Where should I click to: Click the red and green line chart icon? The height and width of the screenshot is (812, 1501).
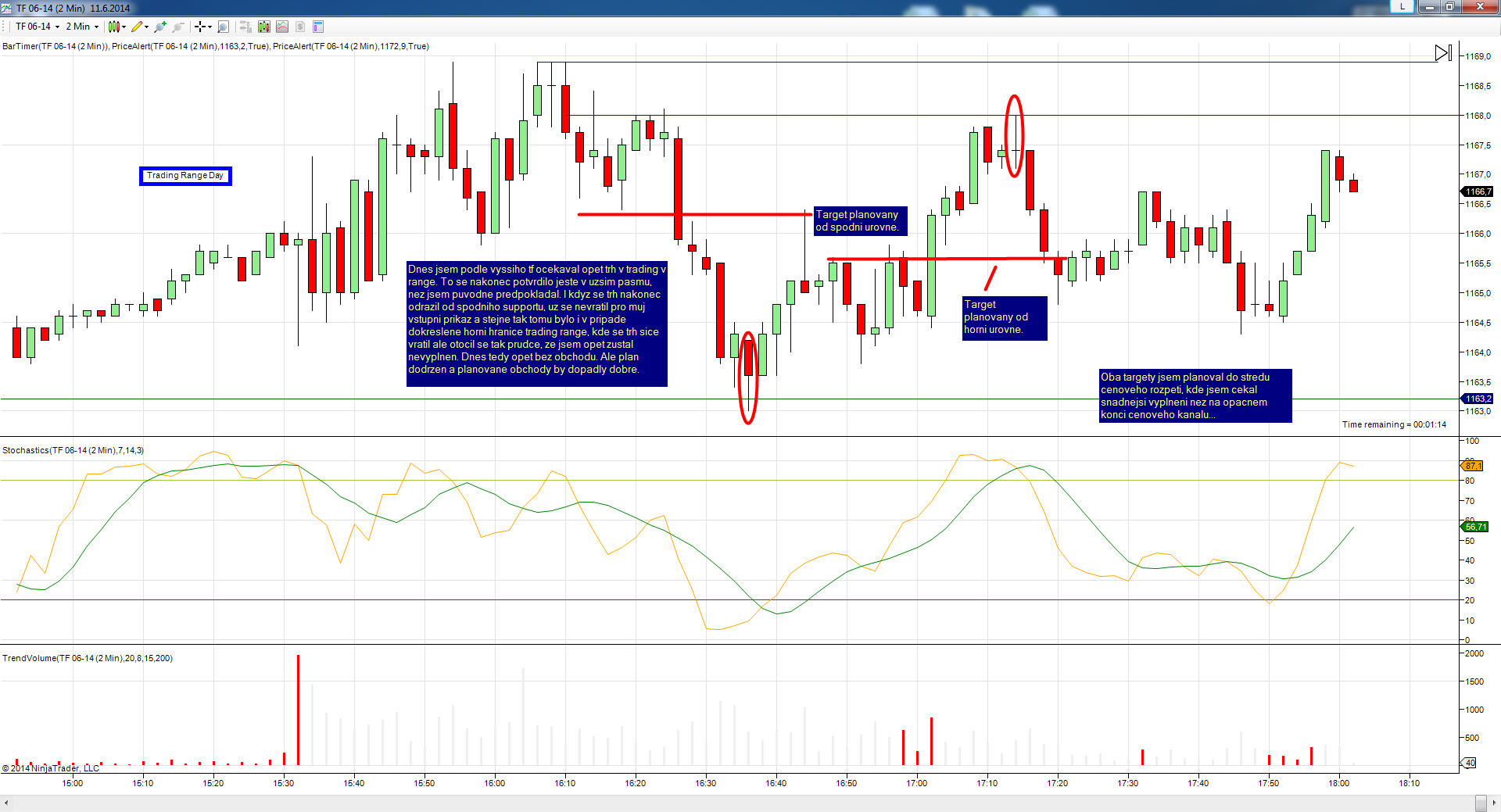pos(282,27)
